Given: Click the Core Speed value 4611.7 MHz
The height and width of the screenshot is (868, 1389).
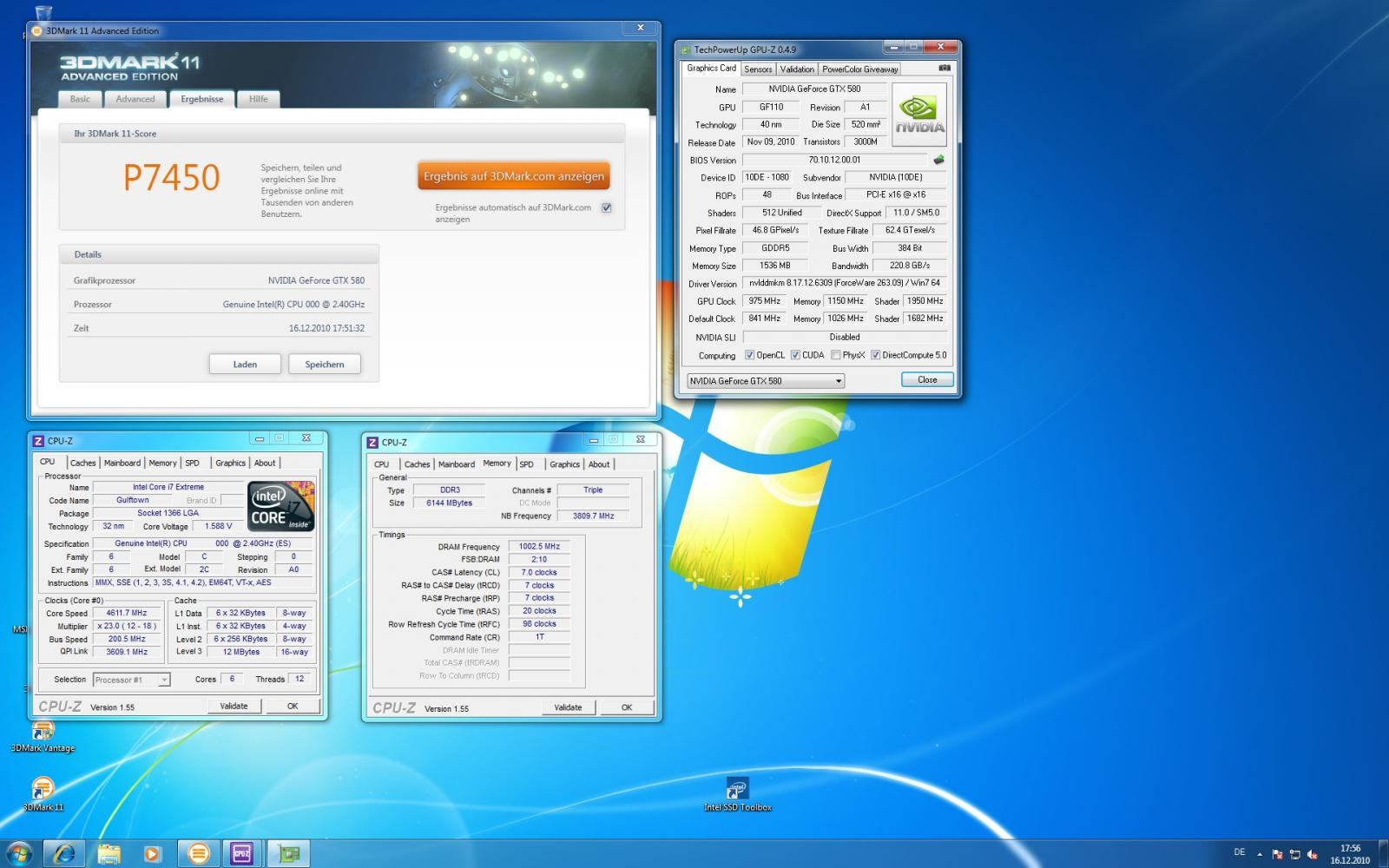Looking at the screenshot, I should (x=127, y=613).
